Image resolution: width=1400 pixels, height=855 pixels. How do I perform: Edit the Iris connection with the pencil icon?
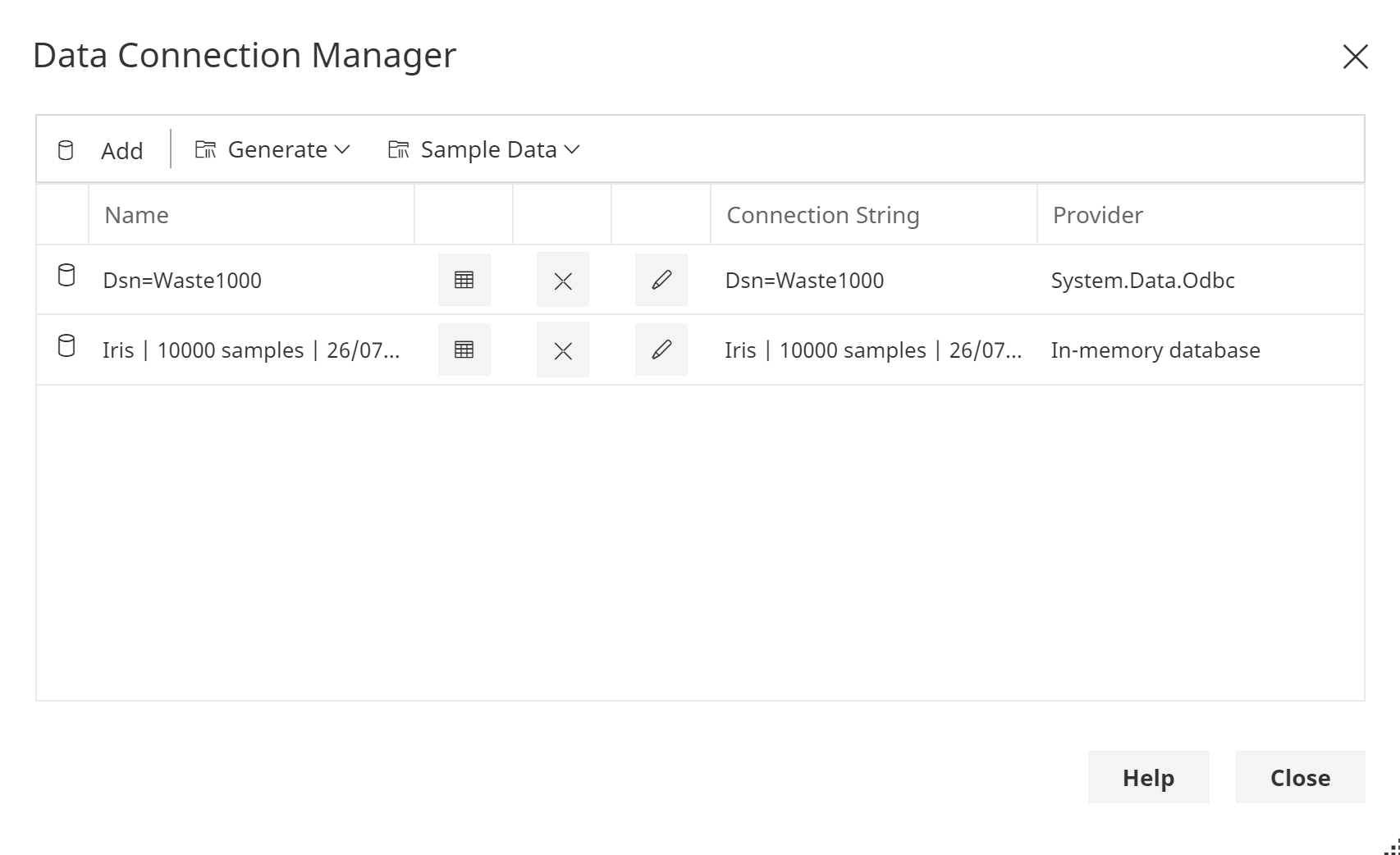point(661,350)
